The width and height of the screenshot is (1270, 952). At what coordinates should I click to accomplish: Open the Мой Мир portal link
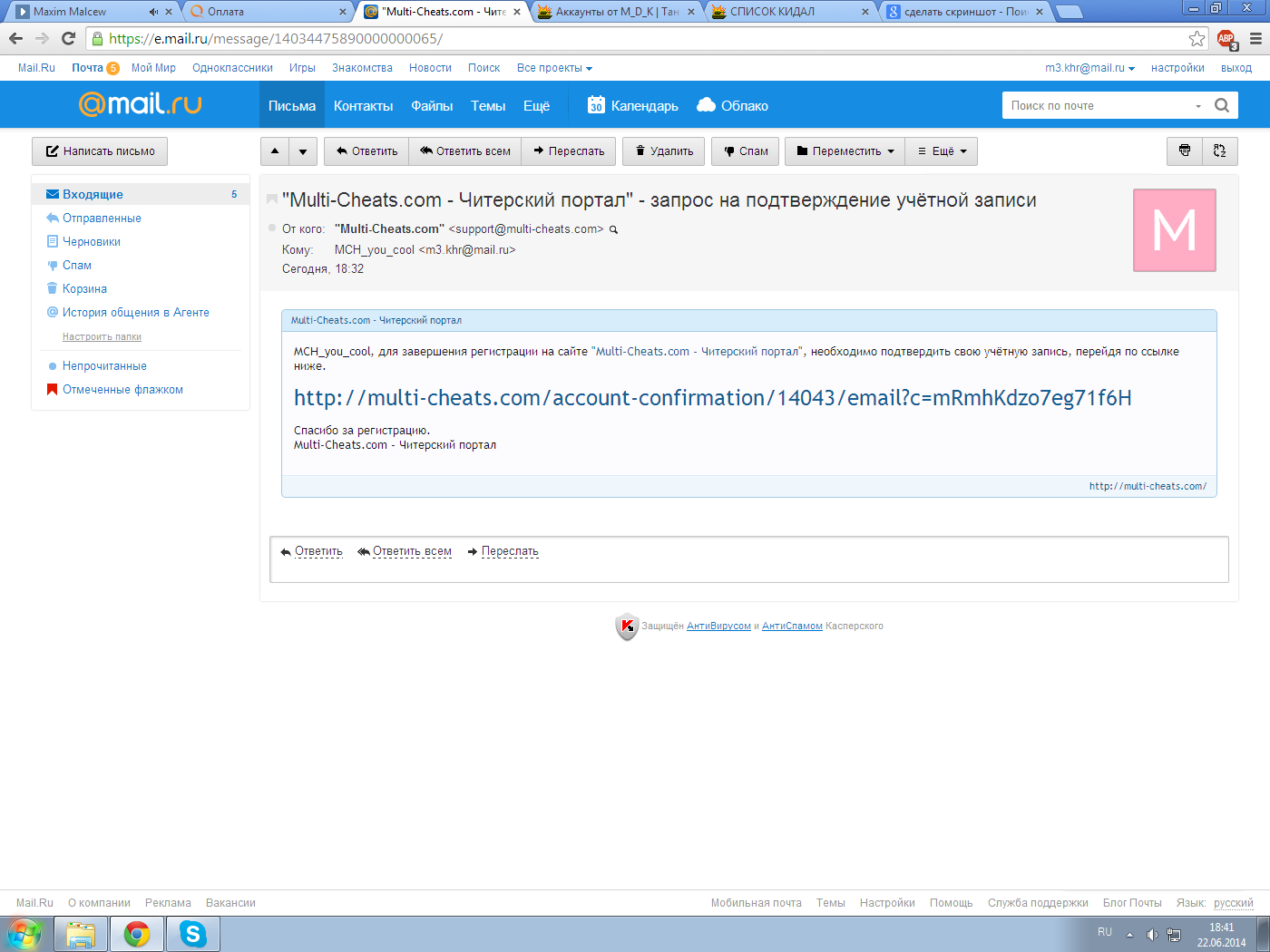click(153, 68)
